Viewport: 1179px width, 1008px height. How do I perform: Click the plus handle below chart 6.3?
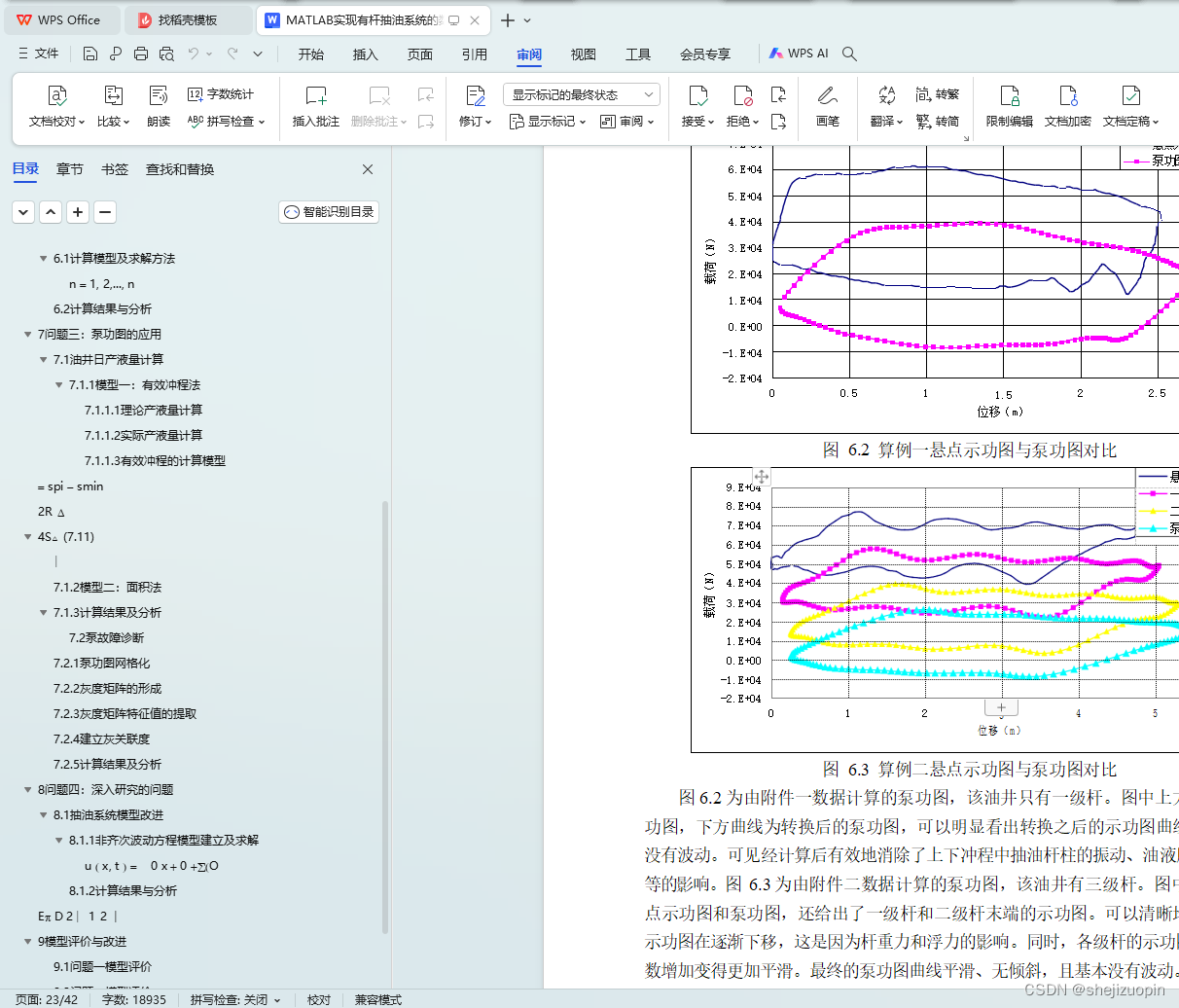(1001, 707)
